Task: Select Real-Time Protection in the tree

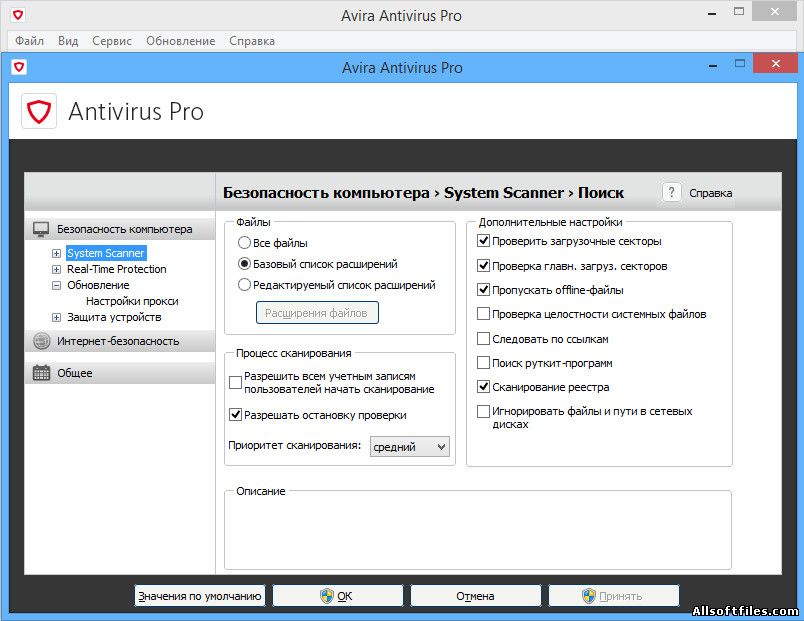Action: pos(116,269)
